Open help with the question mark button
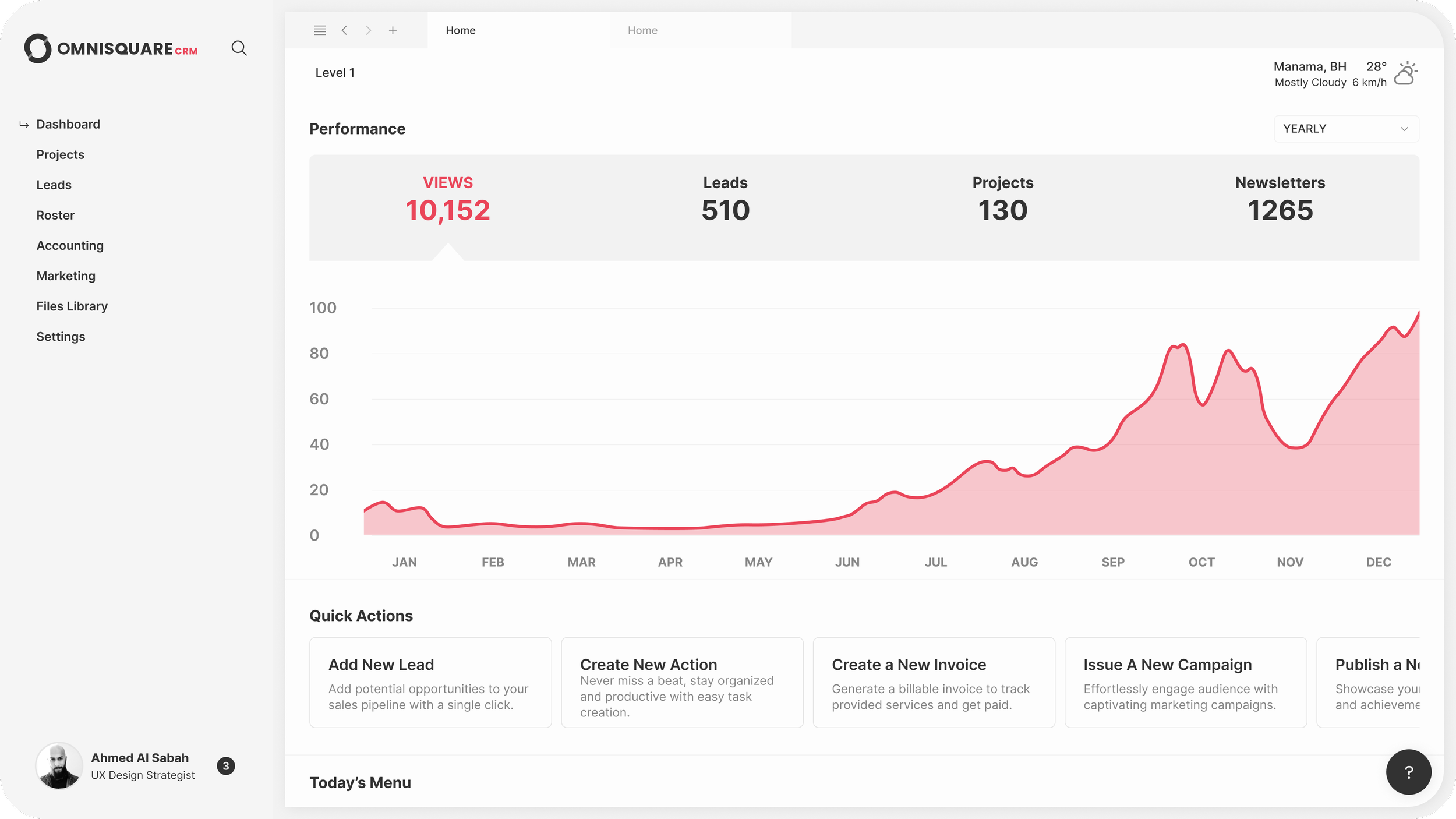The width and height of the screenshot is (1456, 819). (x=1408, y=772)
